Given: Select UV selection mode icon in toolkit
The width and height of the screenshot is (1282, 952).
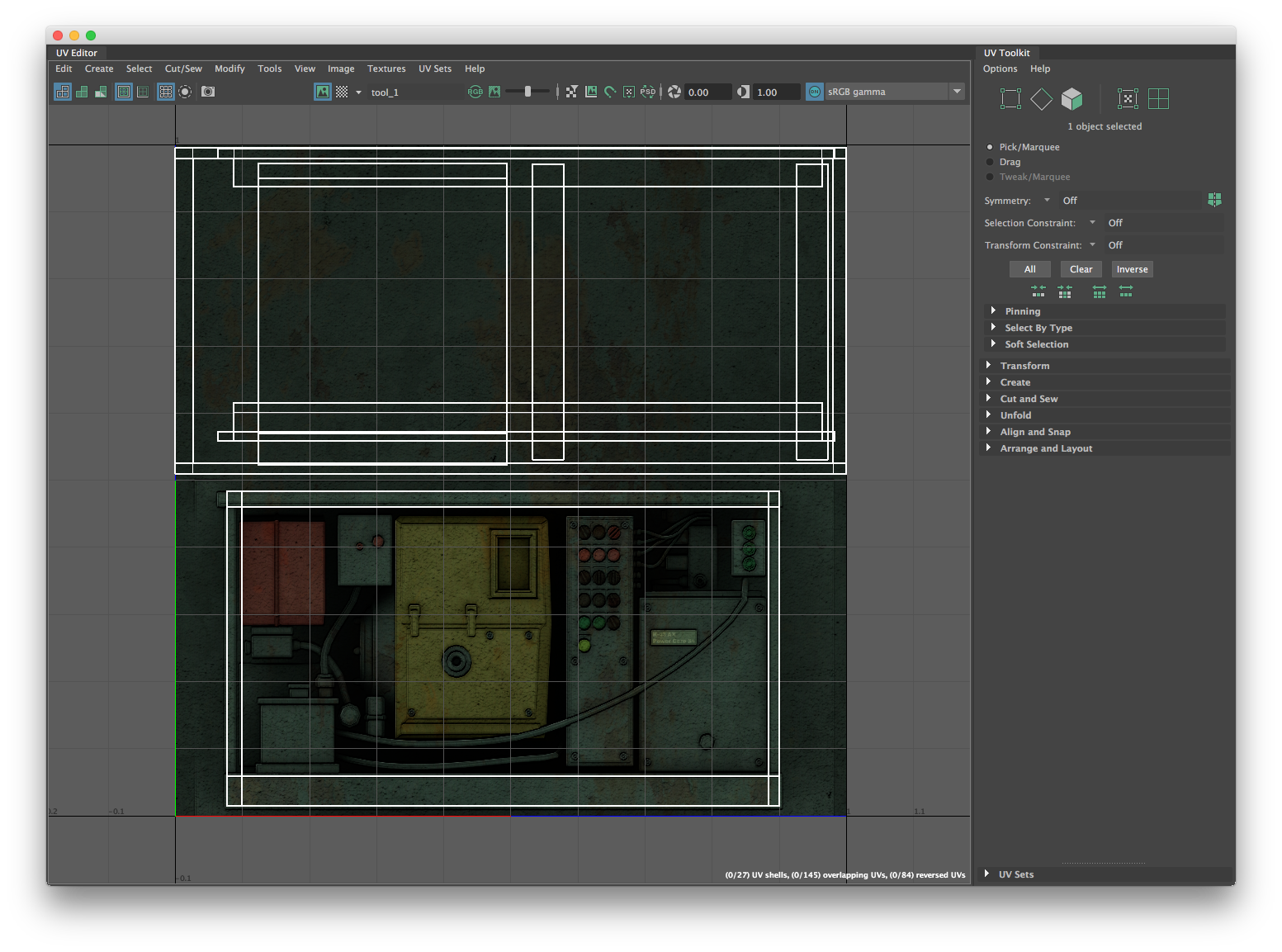Looking at the screenshot, I should [x=1128, y=99].
